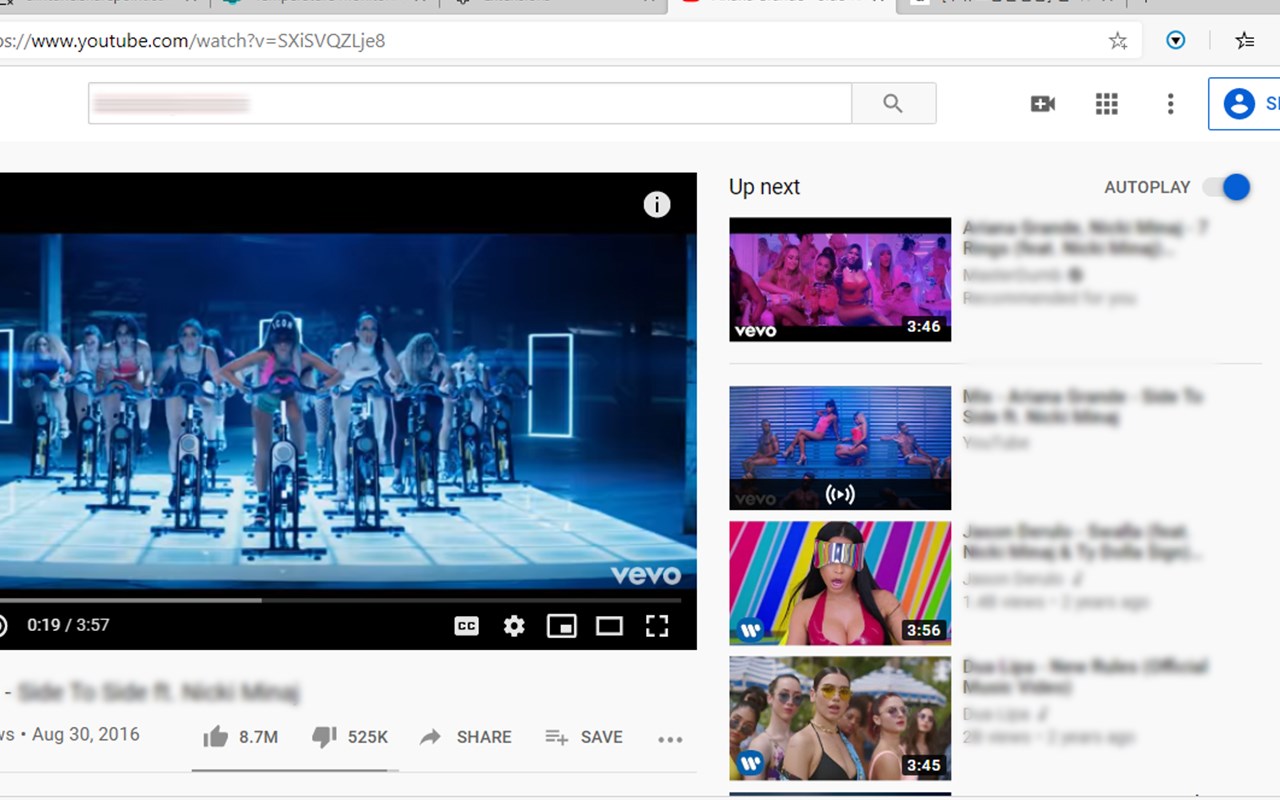Click the Up next heading text
This screenshot has height=800, width=1280.
coord(765,187)
